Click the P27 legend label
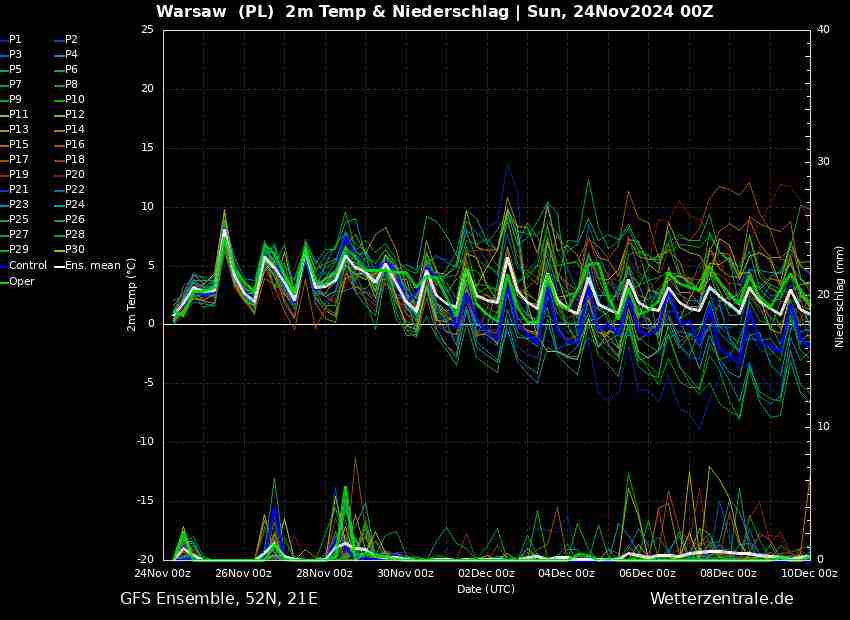This screenshot has width=850, height=620. 15,234
